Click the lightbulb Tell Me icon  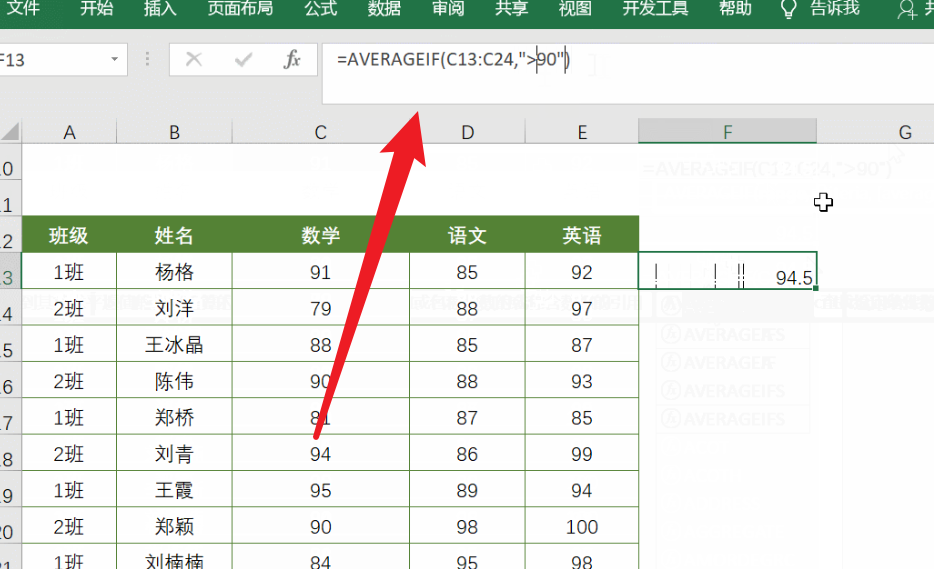[x=788, y=9]
